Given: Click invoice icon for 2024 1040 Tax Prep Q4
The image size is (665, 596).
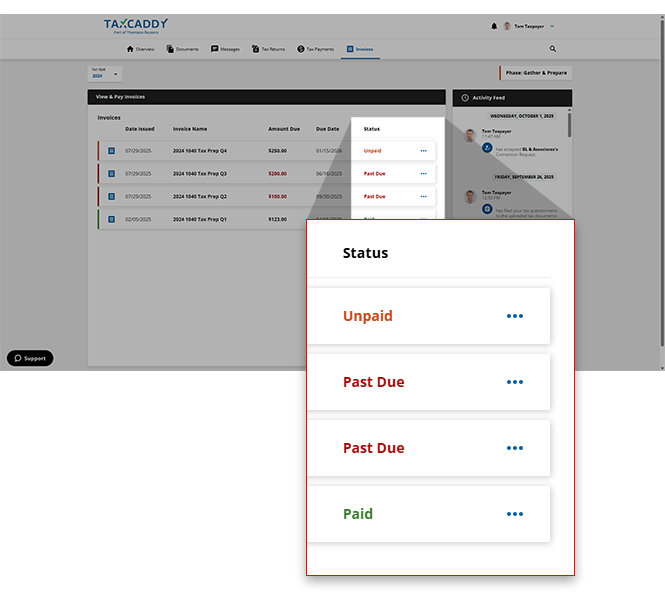Looking at the screenshot, I should point(111,151).
